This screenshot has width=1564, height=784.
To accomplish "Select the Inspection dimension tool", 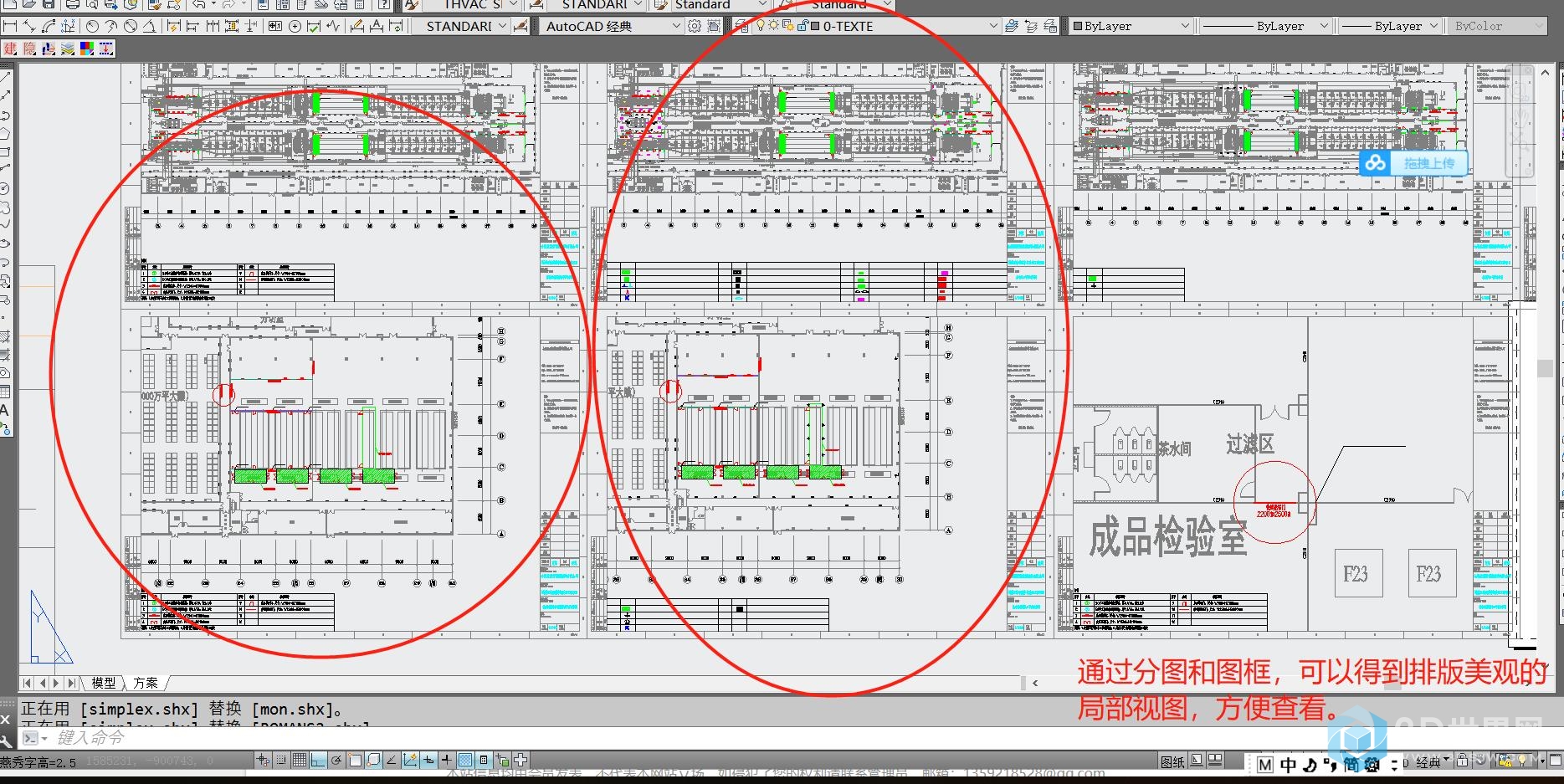I will click(x=313, y=26).
